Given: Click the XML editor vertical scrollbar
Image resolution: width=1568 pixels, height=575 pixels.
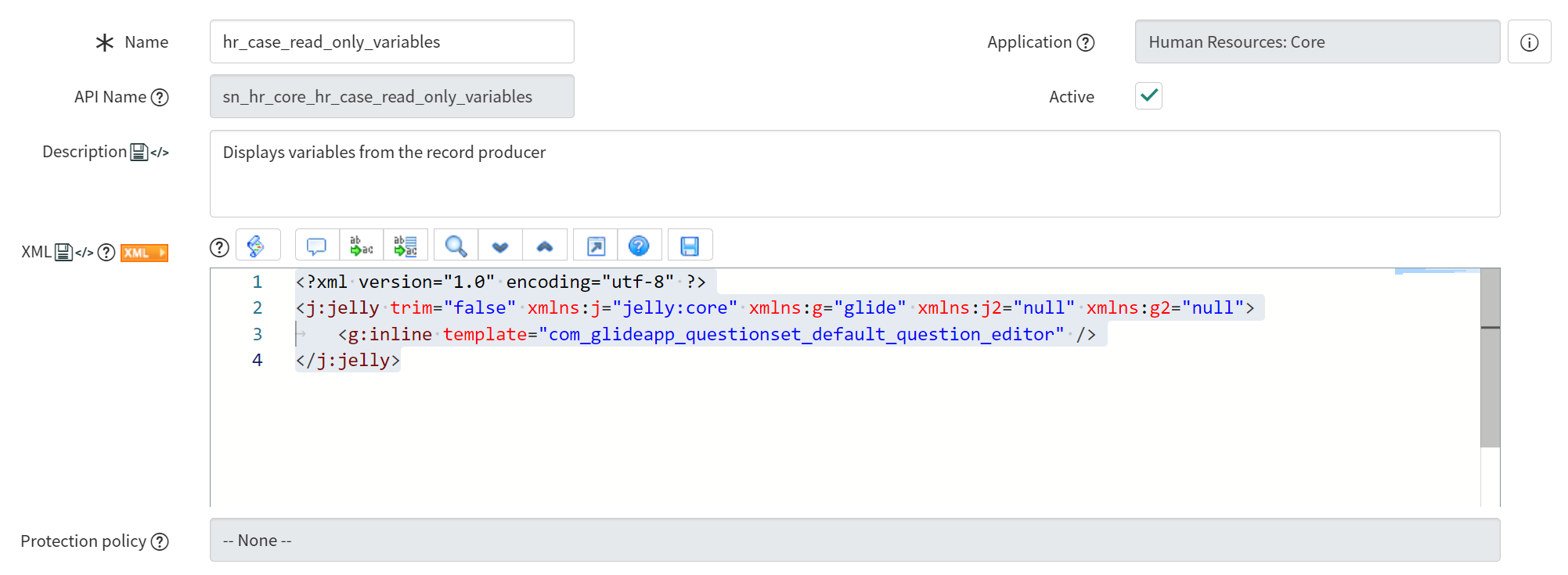Looking at the screenshot, I should point(1490,360).
